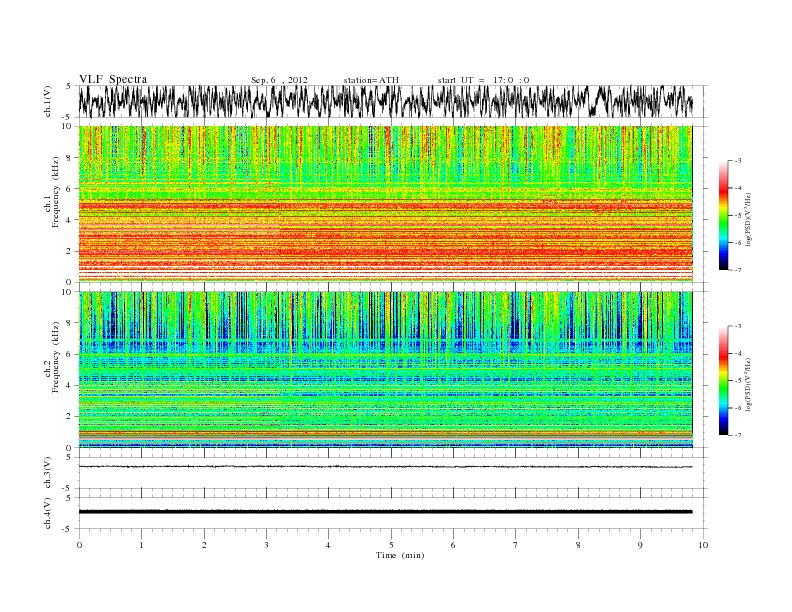Click the ch.3 voltage trace line
The width and height of the screenshot is (792, 612).
(385, 467)
